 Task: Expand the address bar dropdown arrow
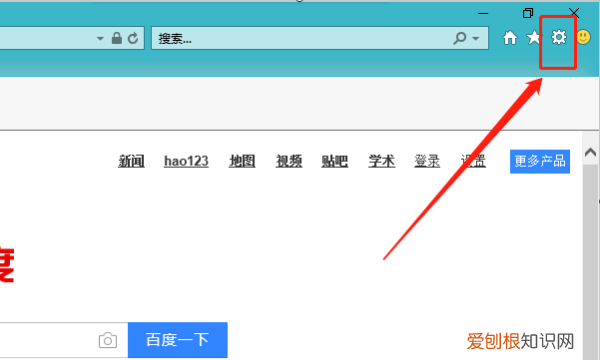[x=100, y=38]
